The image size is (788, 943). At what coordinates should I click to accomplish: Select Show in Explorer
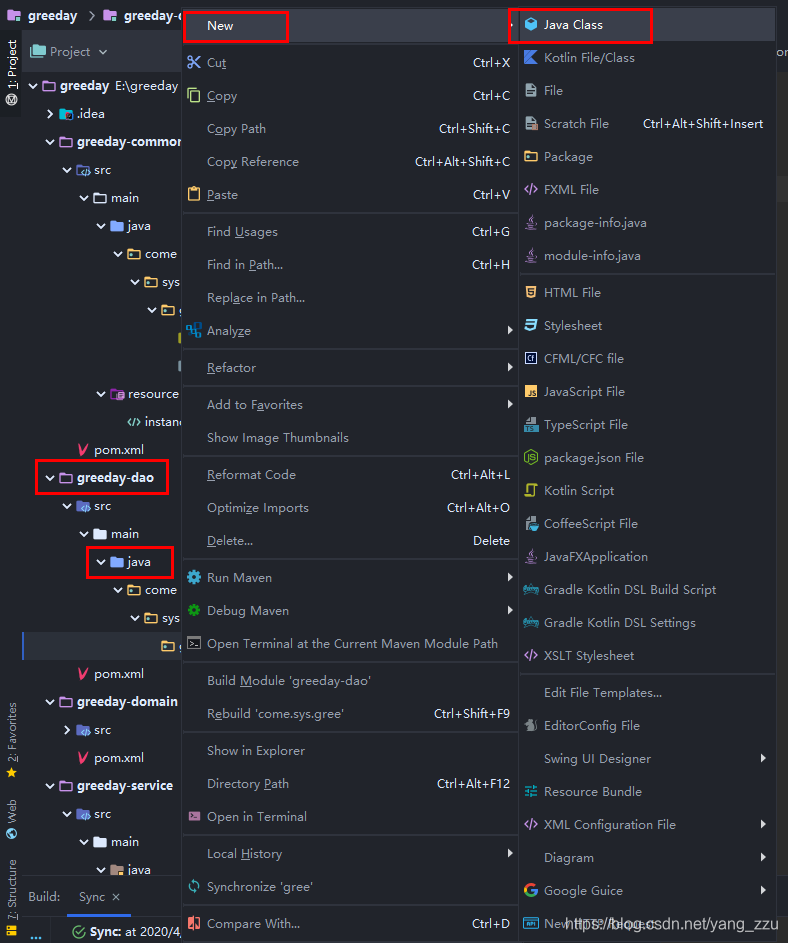(350, 751)
